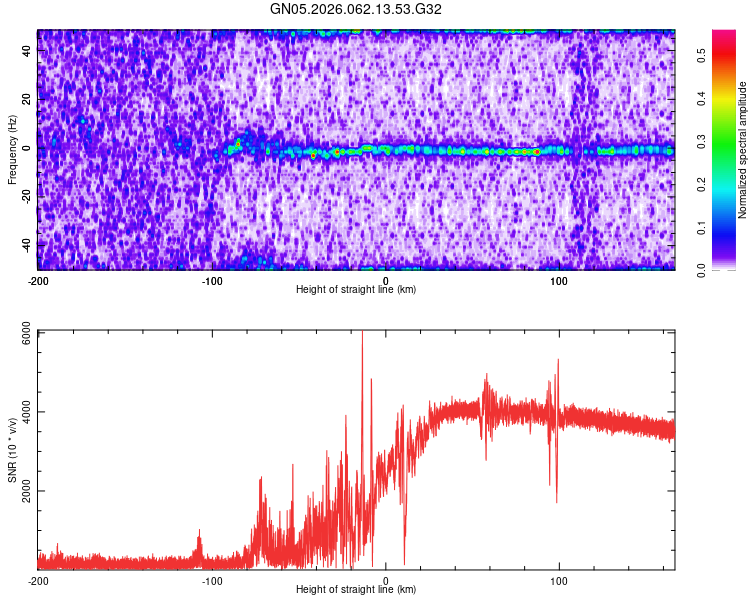Click the SNR (10 * v/v) axis label
Screen dimensions: 750x600
pyautogui.click(x=12, y=450)
